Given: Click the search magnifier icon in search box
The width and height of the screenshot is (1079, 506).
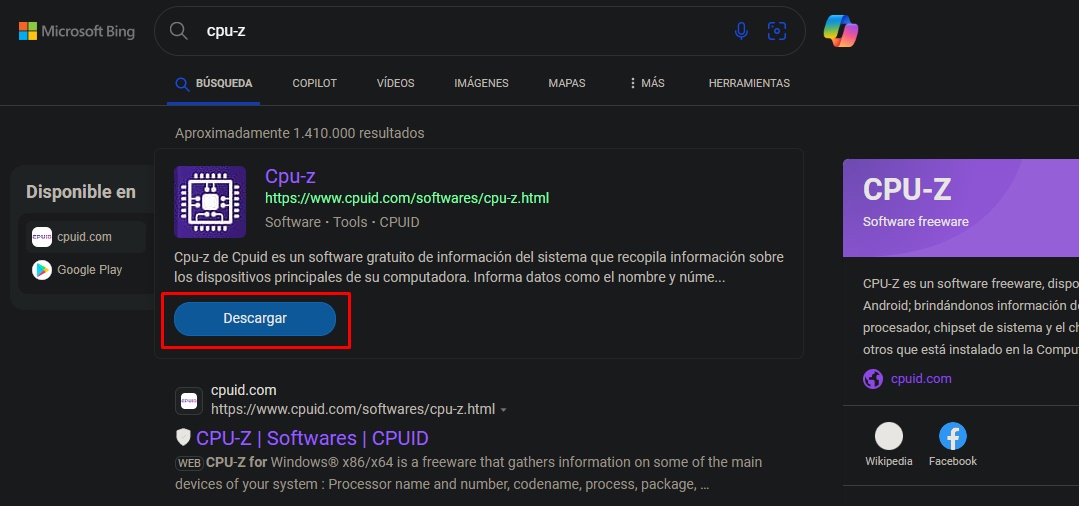Looking at the screenshot, I should 179,31.
